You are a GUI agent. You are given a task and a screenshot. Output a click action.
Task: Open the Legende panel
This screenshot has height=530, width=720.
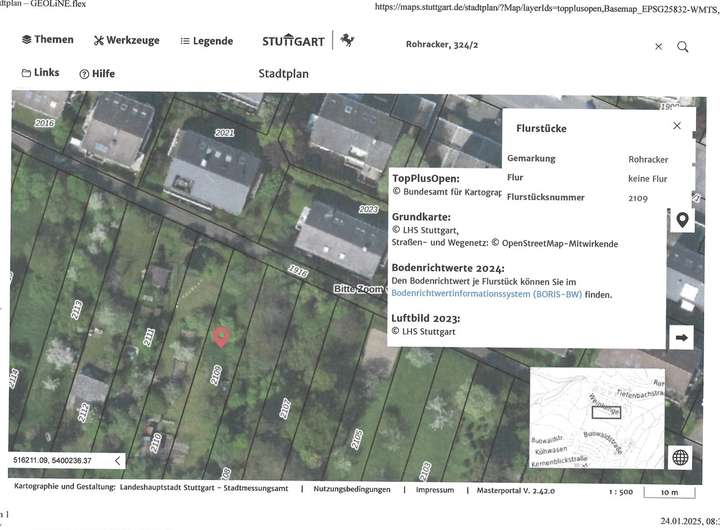click(207, 41)
